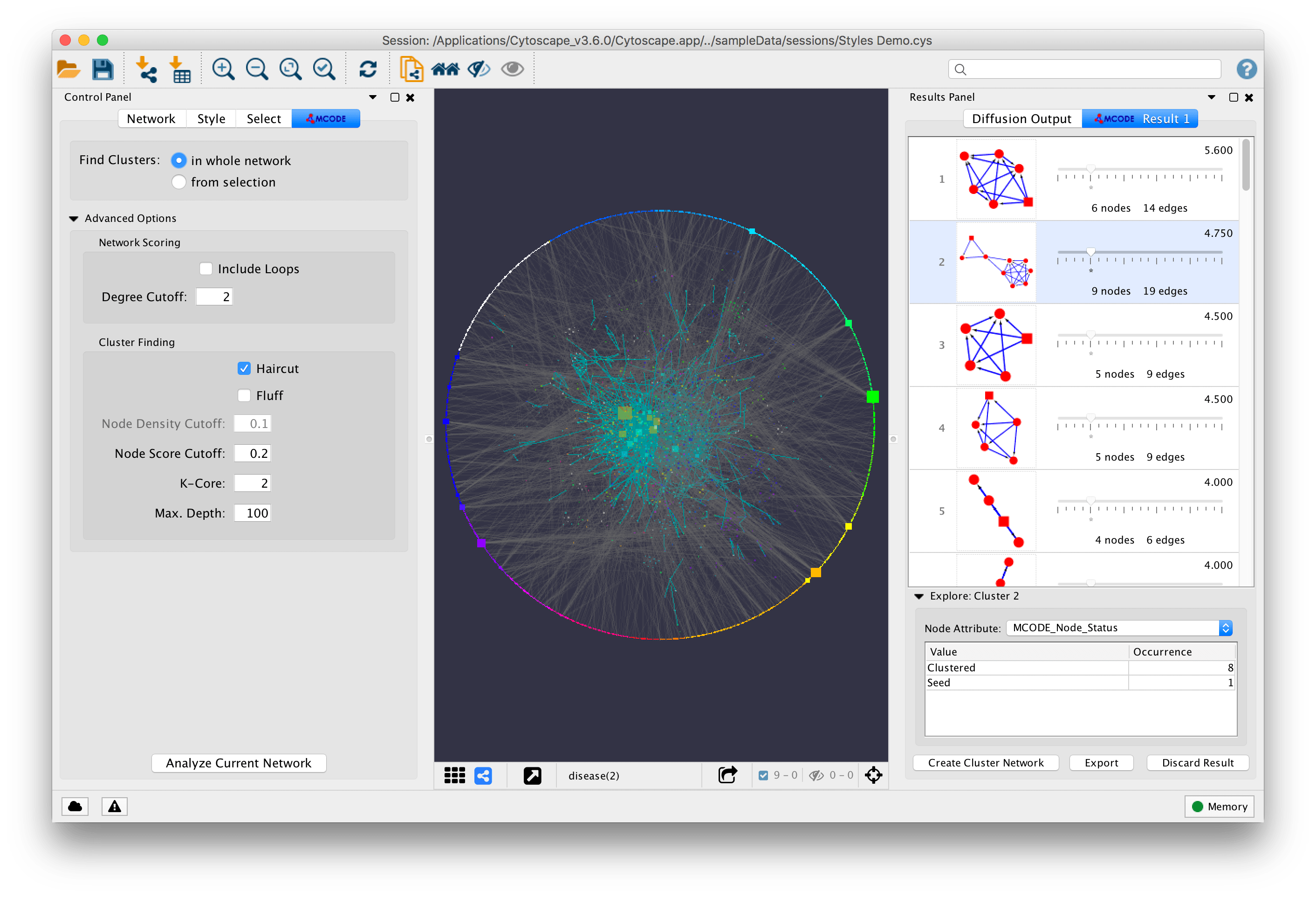
Task: Click the Zoom In magnifier icon
Action: click(223, 69)
